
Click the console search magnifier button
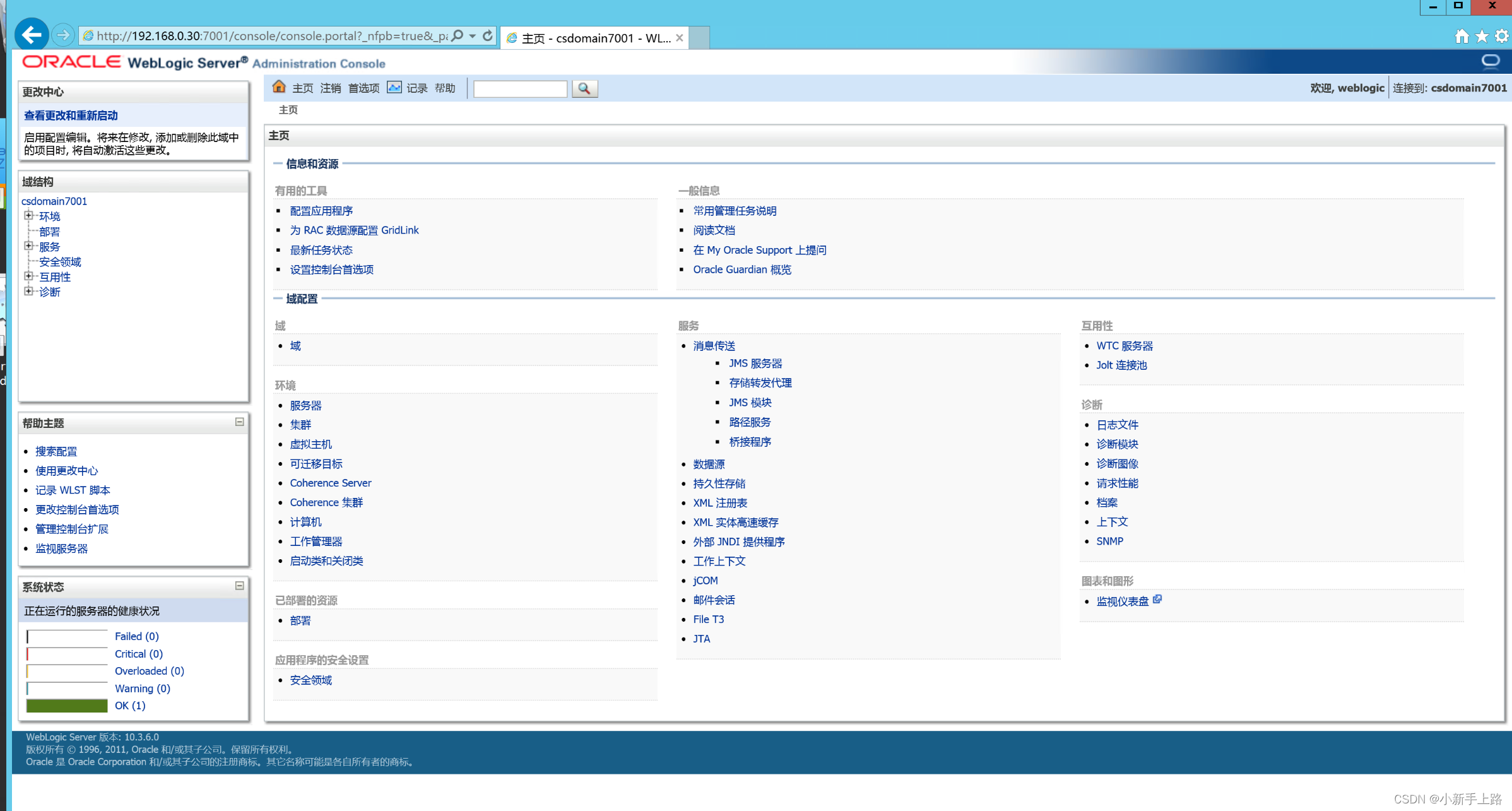[584, 88]
